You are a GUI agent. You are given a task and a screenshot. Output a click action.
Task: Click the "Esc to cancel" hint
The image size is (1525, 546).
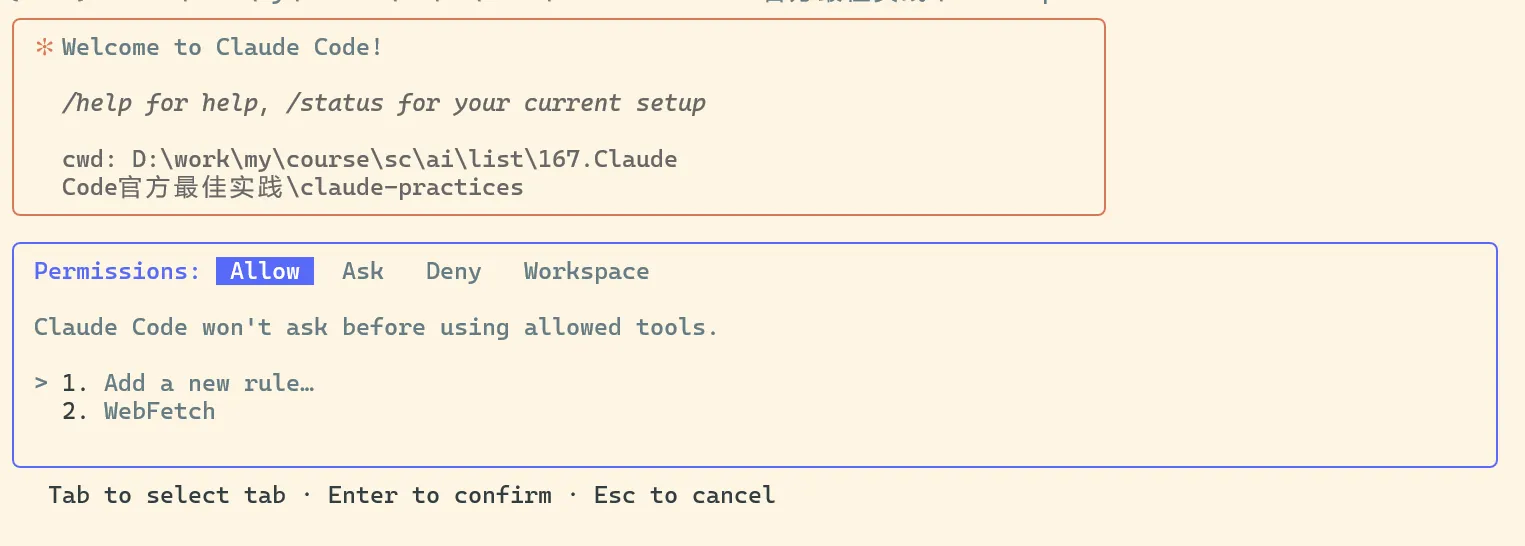(684, 495)
